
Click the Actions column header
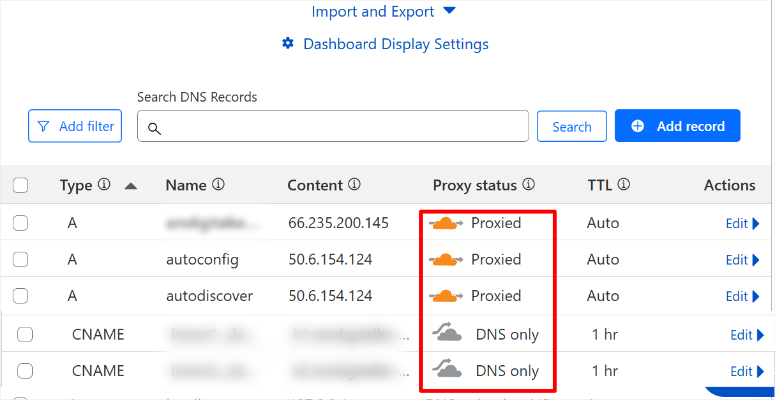pyautogui.click(x=730, y=185)
